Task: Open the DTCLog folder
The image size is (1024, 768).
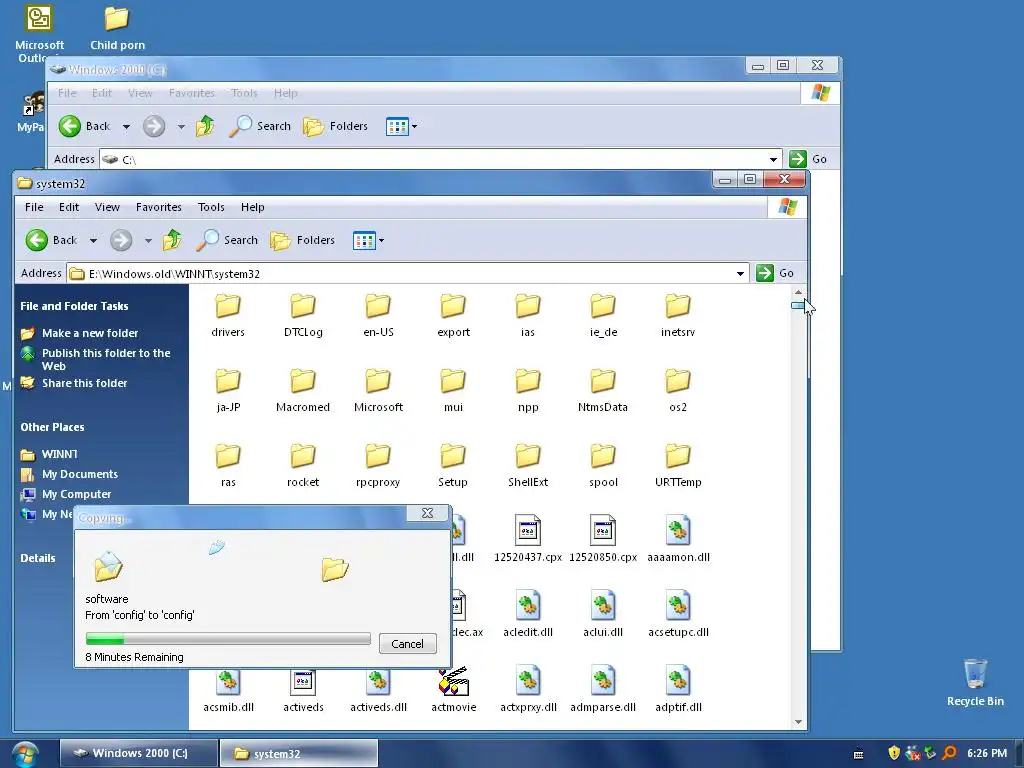Action: pyautogui.click(x=303, y=315)
